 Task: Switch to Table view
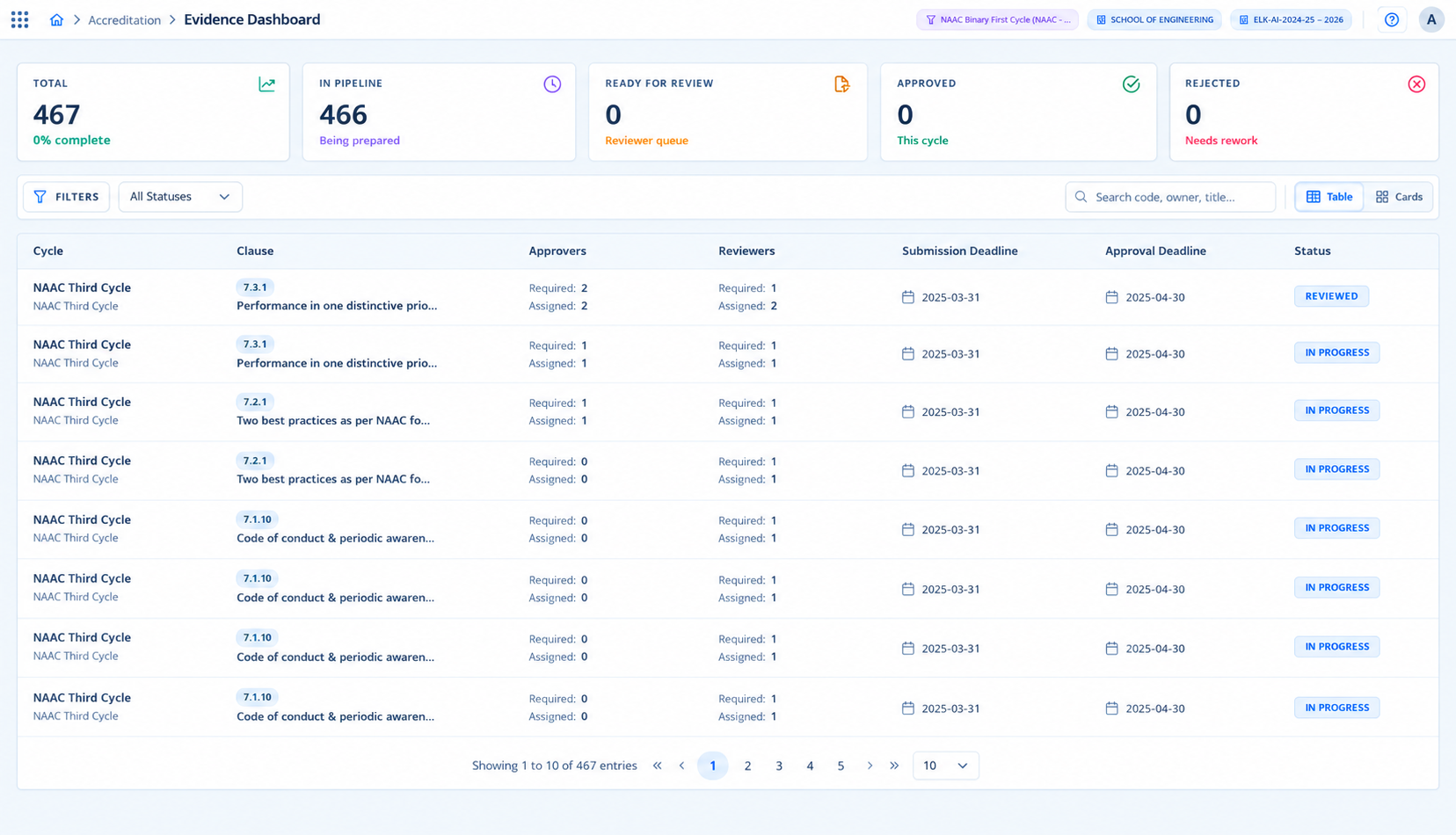1329,197
